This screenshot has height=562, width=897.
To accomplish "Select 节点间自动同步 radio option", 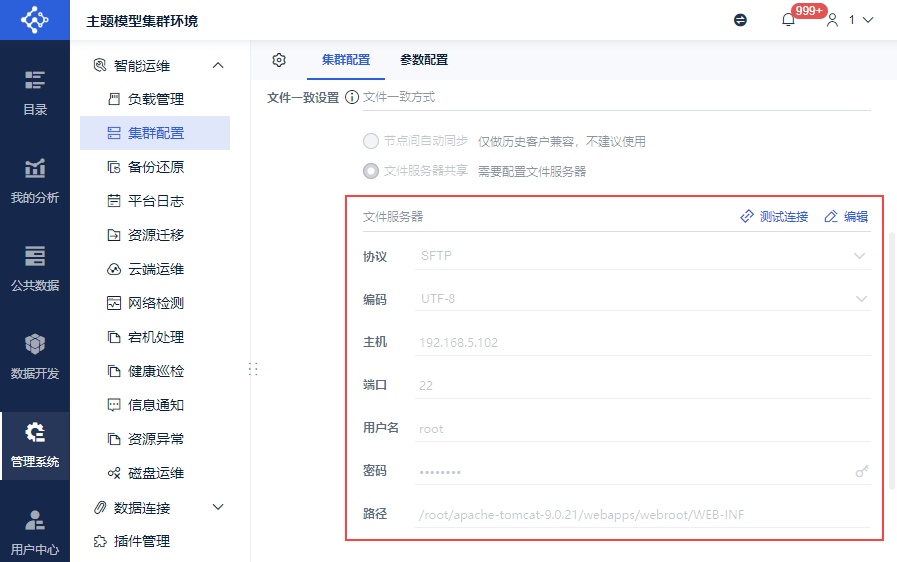I will 371,141.
